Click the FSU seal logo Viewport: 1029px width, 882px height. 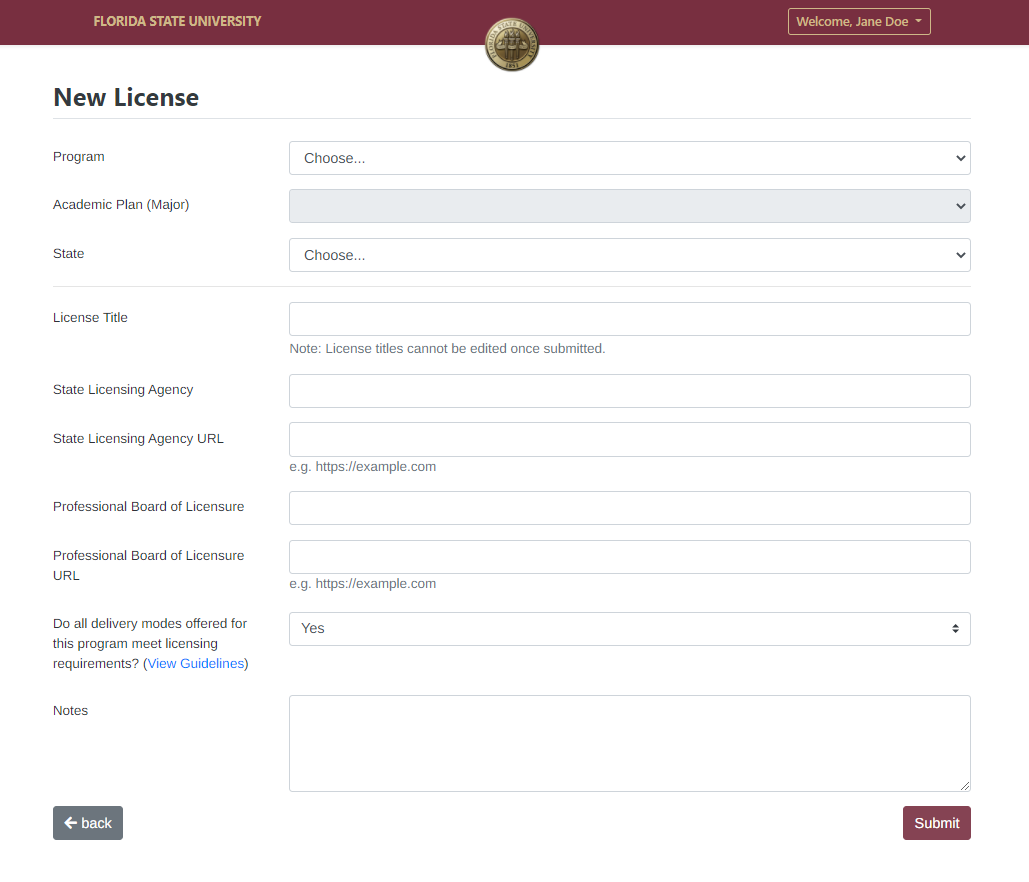(511, 44)
